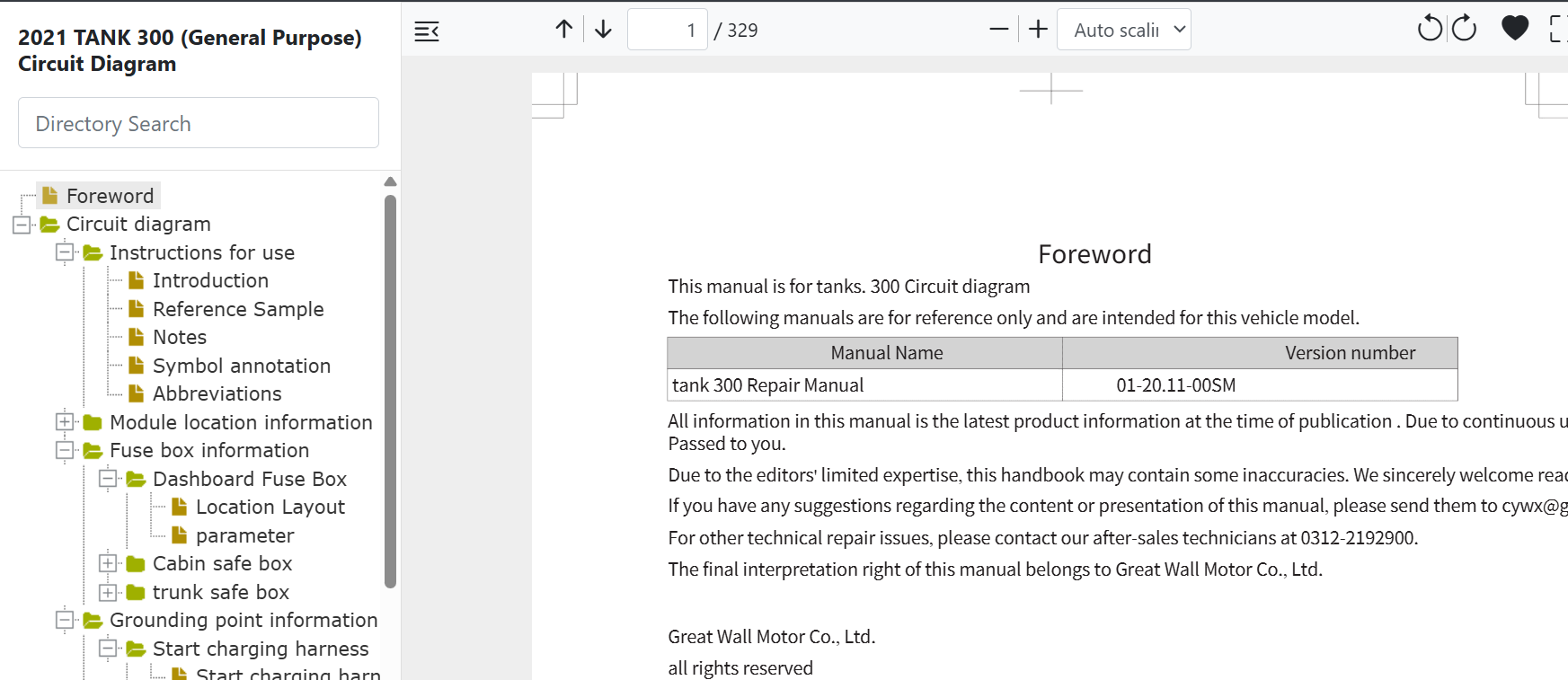Click the Circuit diagram folder icon

click(x=49, y=224)
